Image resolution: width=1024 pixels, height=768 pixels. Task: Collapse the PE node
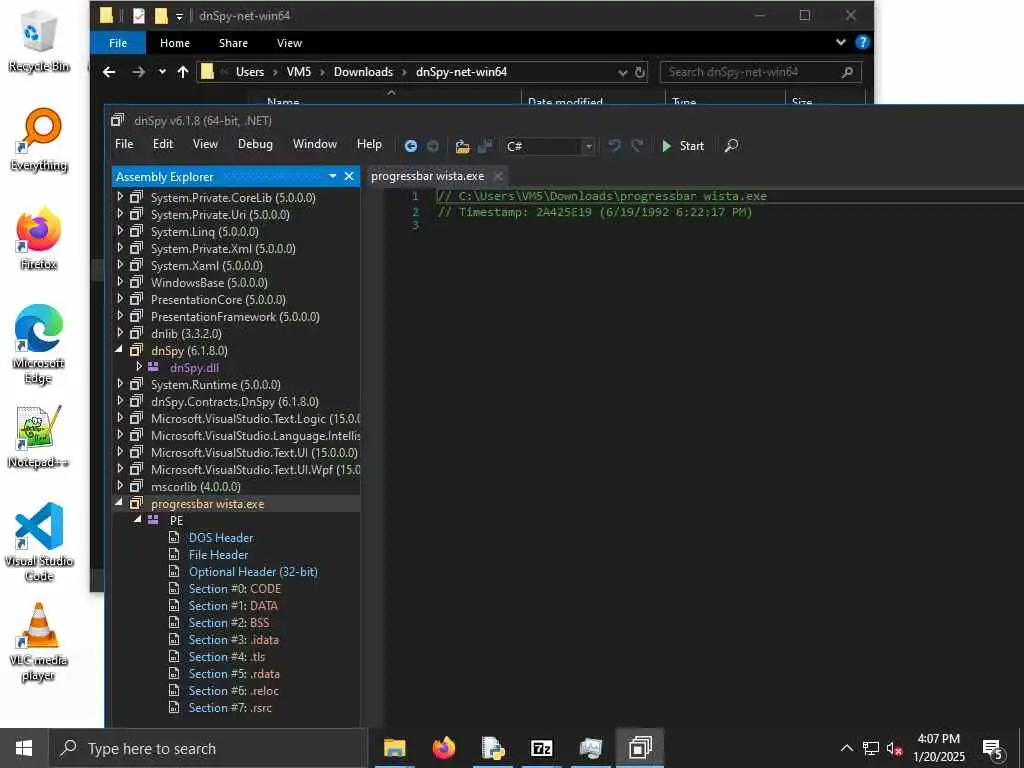138,520
